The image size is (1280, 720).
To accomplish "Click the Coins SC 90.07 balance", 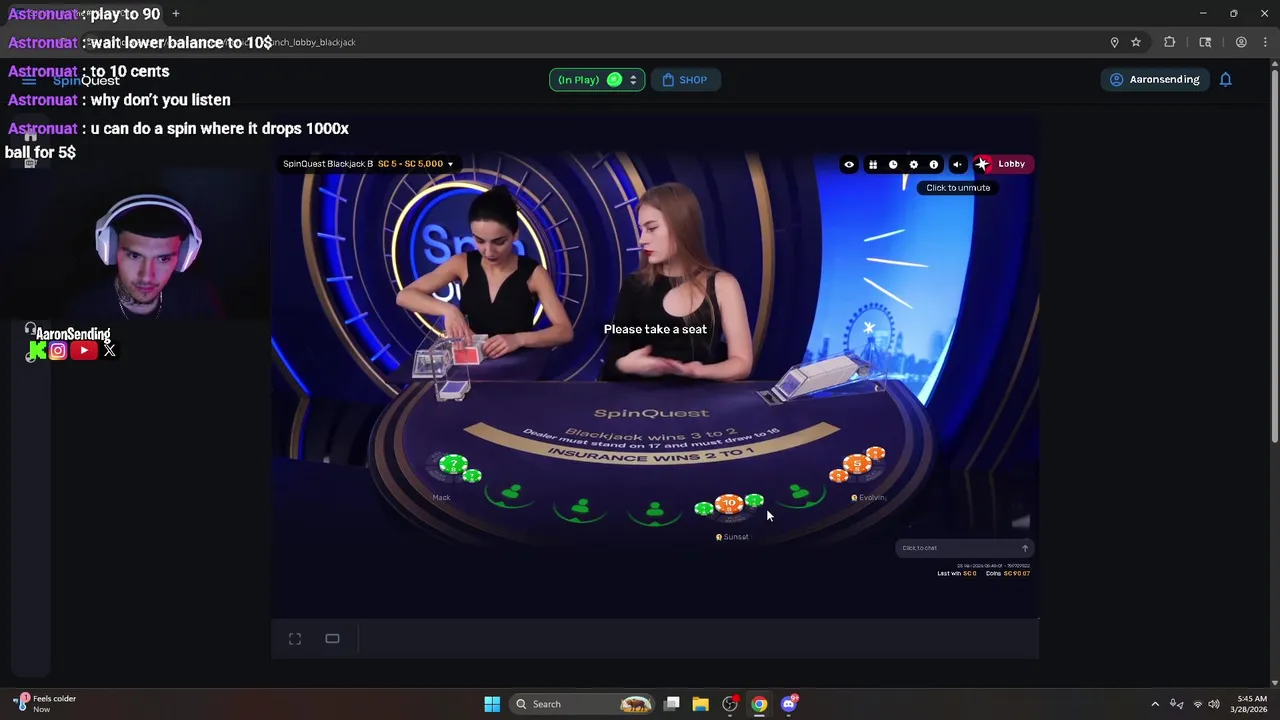I will pos(1008,573).
